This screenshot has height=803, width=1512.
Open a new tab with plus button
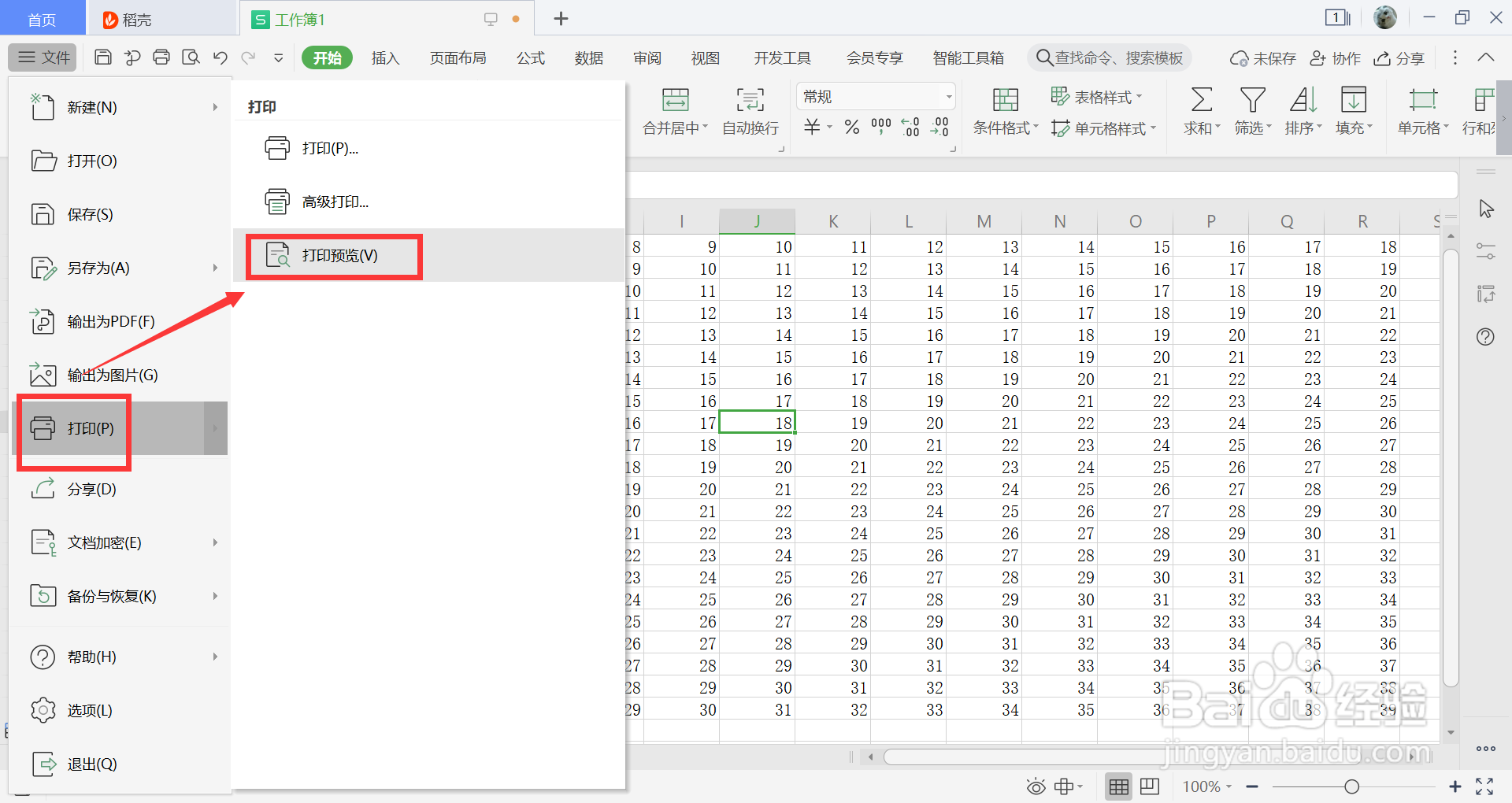pos(561,19)
